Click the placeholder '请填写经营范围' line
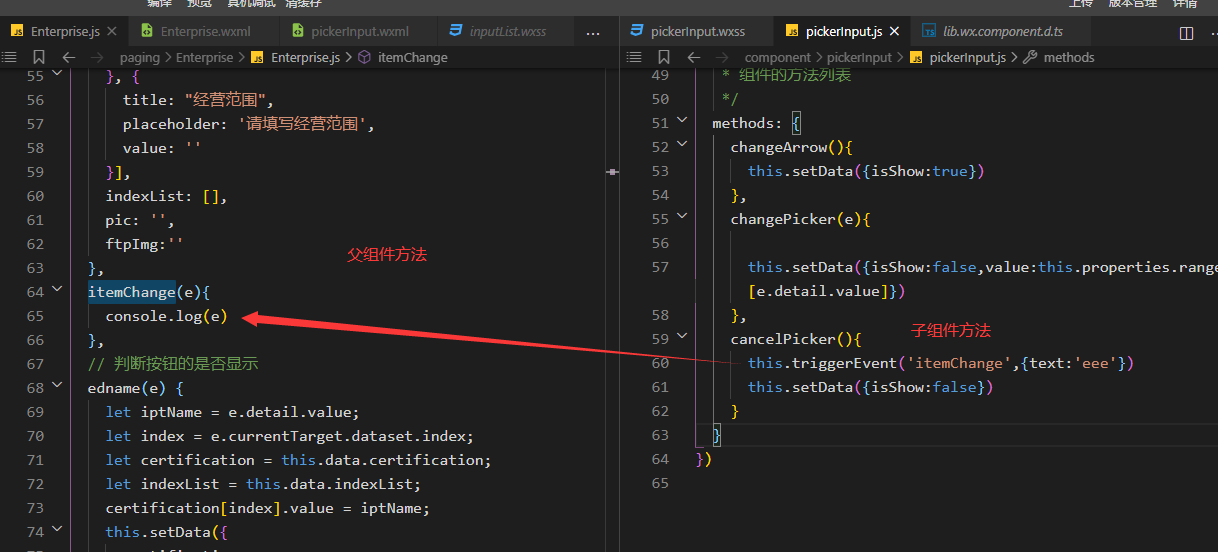1218x552 pixels. pyautogui.click(x=249, y=124)
